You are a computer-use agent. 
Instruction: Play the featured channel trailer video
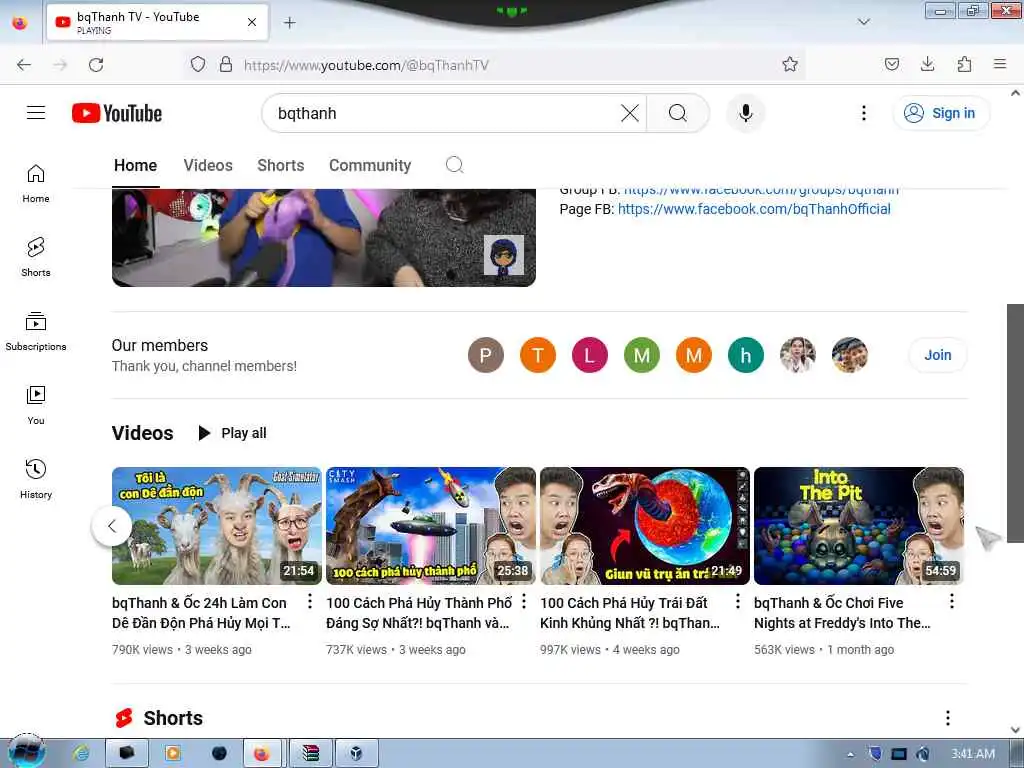(x=323, y=238)
